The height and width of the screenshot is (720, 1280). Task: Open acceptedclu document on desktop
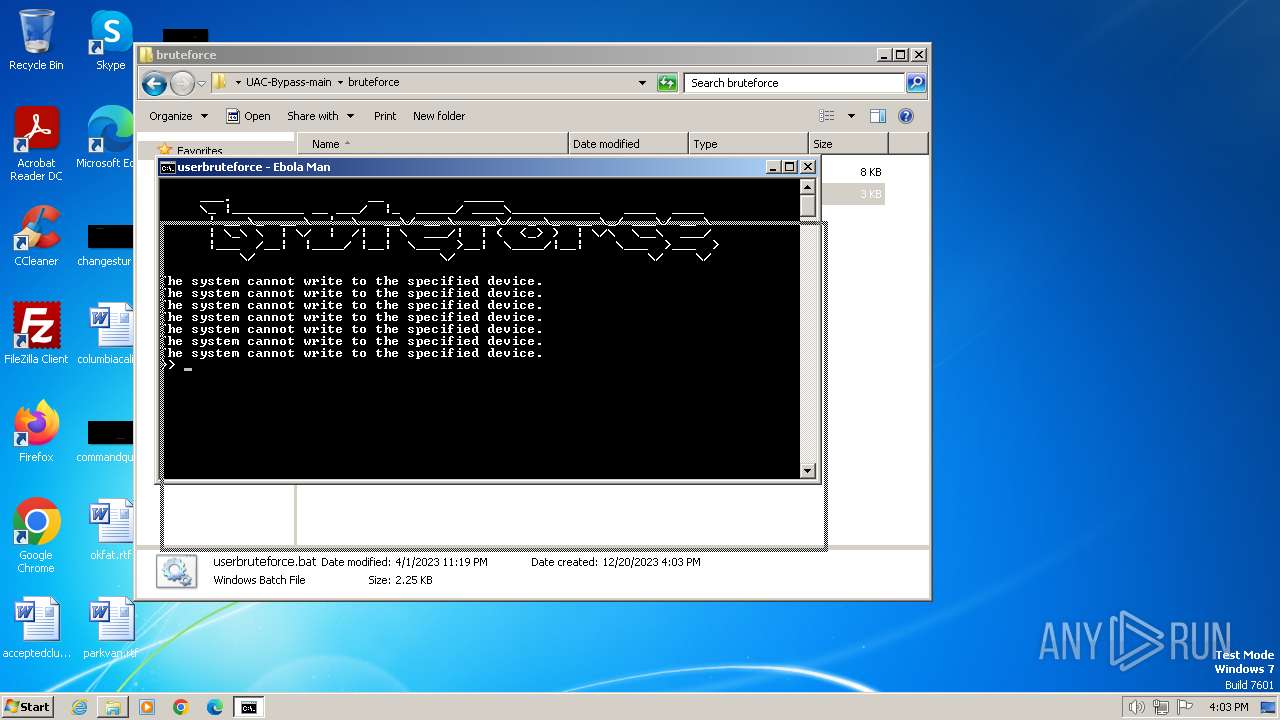pos(36,628)
